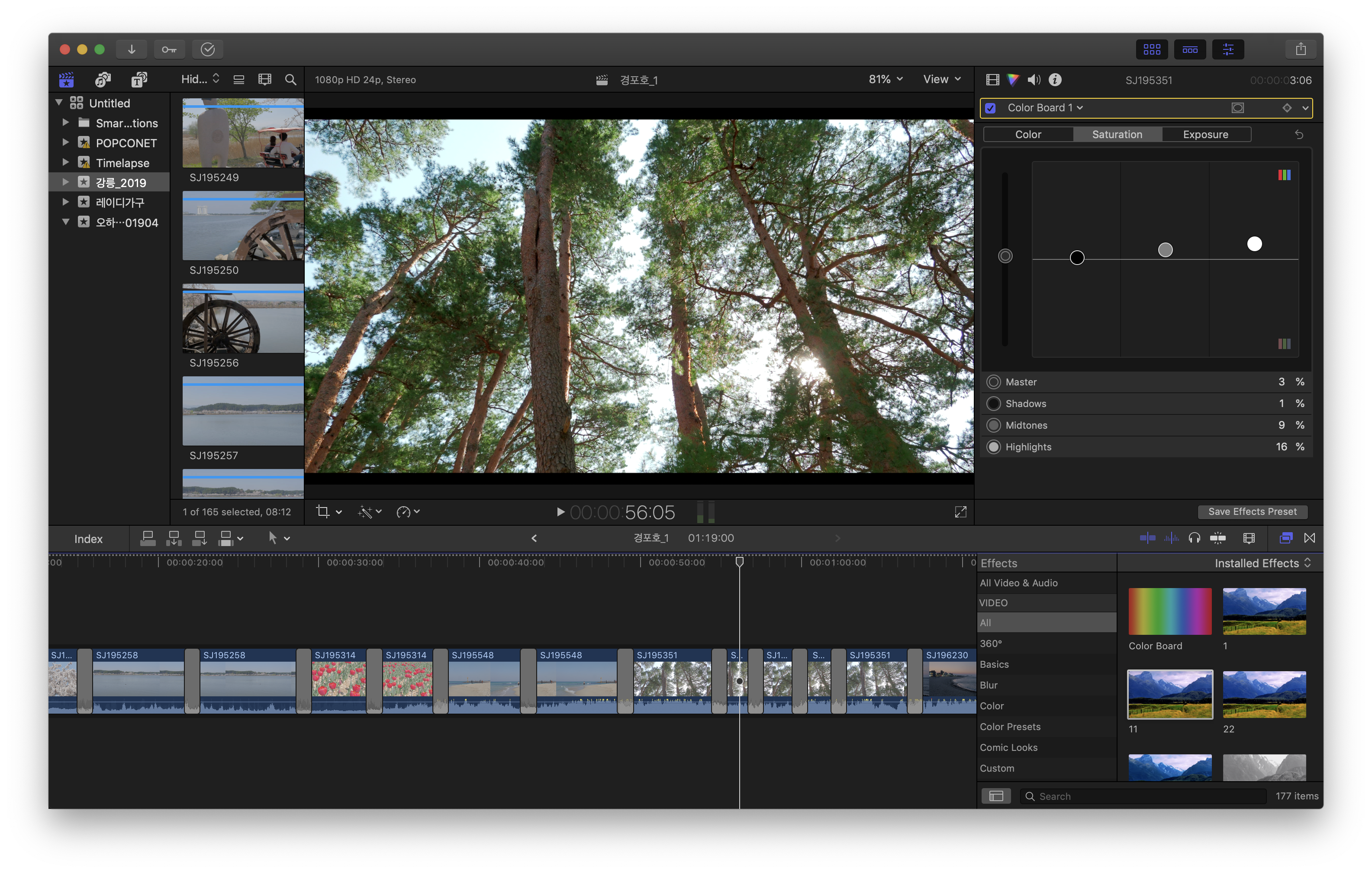Viewport: 1372px width, 873px height.
Task: Click the import media arrow icon
Action: click(x=132, y=50)
